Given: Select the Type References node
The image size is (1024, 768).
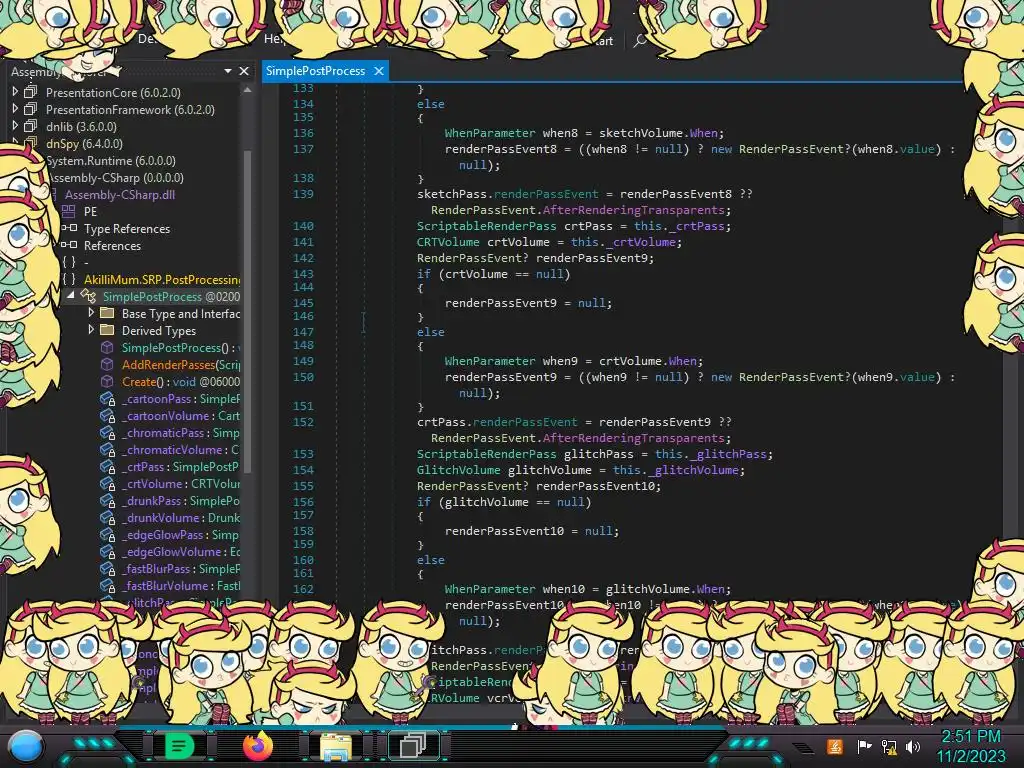Looking at the screenshot, I should (x=127, y=229).
